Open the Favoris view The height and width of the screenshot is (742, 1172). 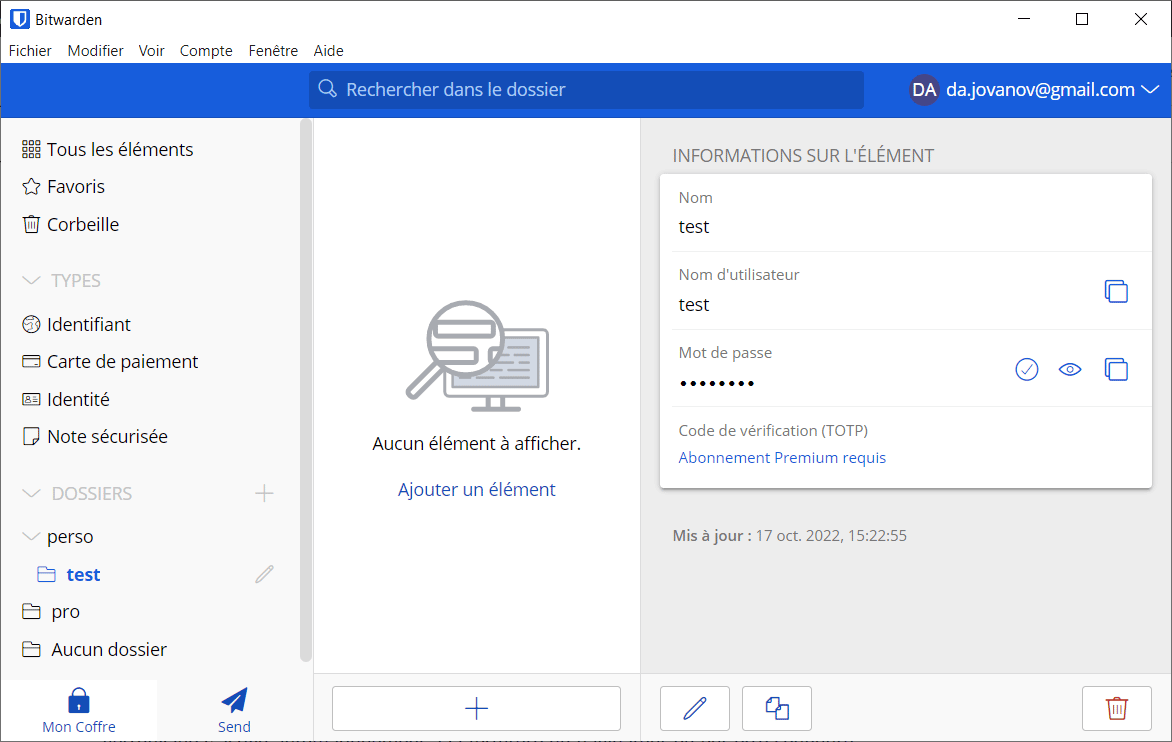tap(74, 186)
